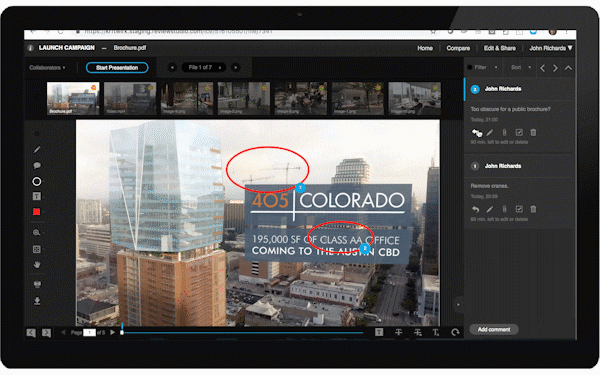Viewport: 600px width, 375px height.
Task: Open the Filter dropdown
Action: pyautogui.click(x=483, y=67)
